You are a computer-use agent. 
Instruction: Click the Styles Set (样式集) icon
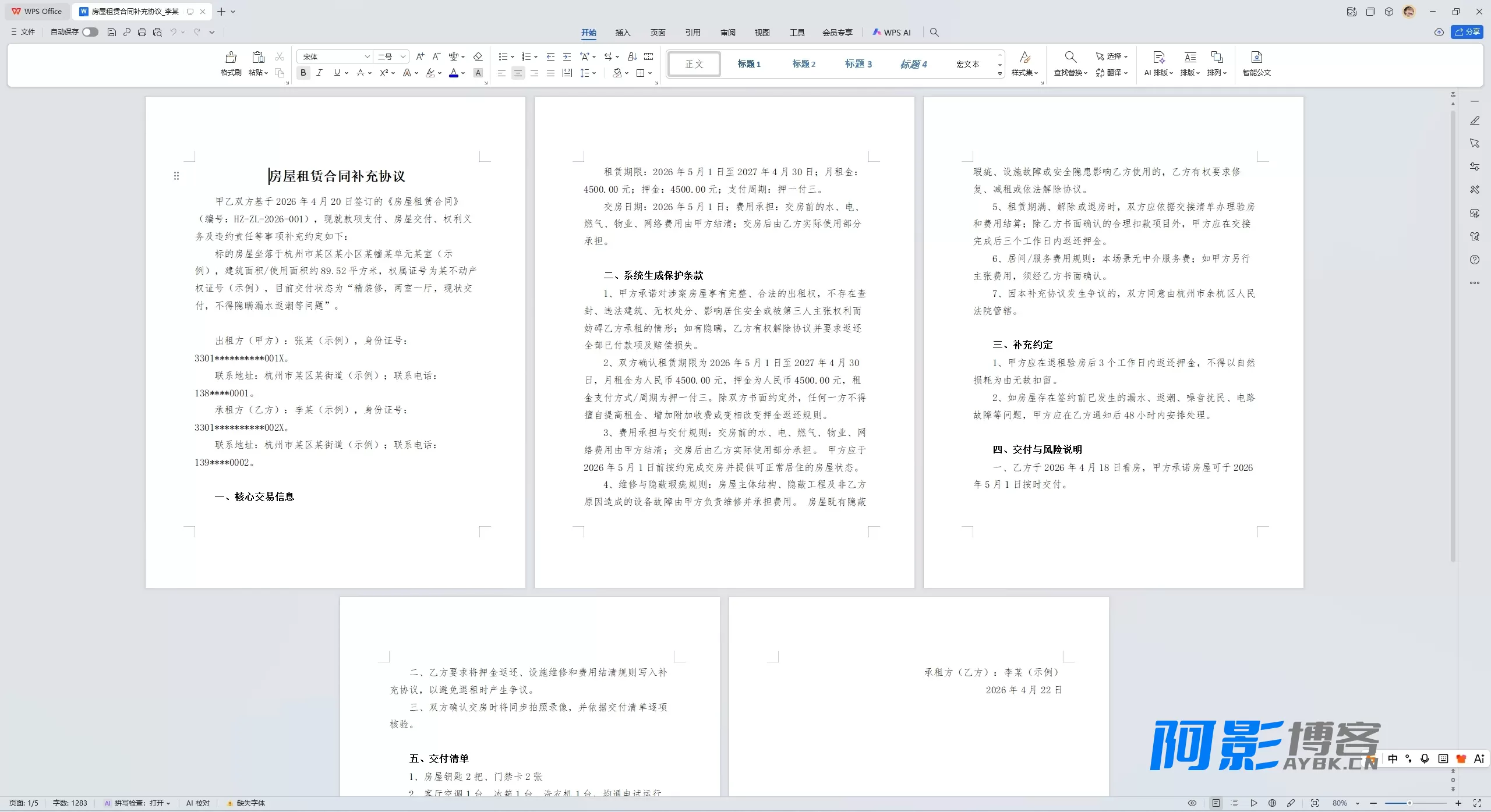tap(1025, 57)
